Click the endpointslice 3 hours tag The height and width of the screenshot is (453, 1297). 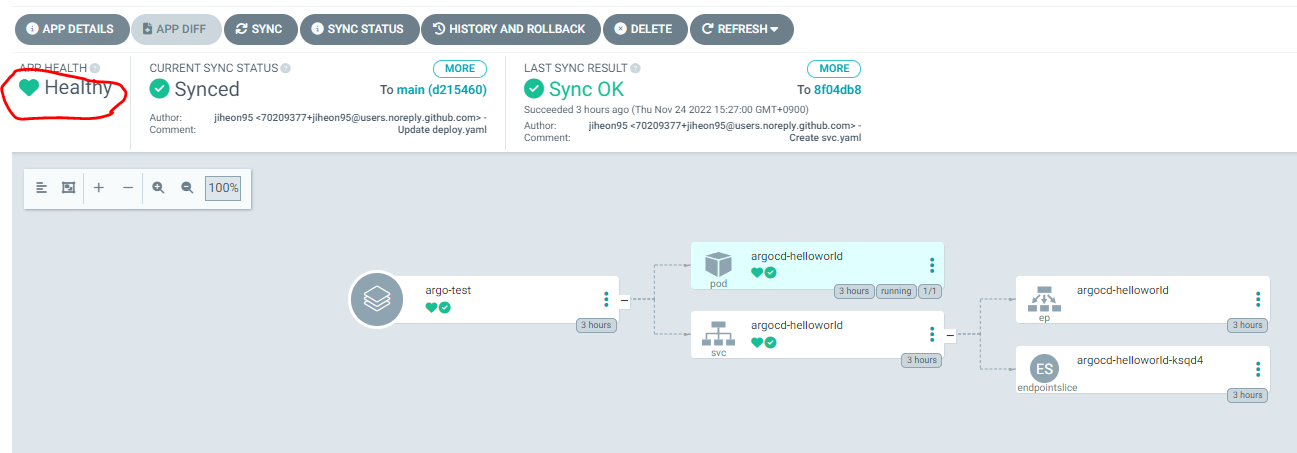click(x=1247, y=395)
